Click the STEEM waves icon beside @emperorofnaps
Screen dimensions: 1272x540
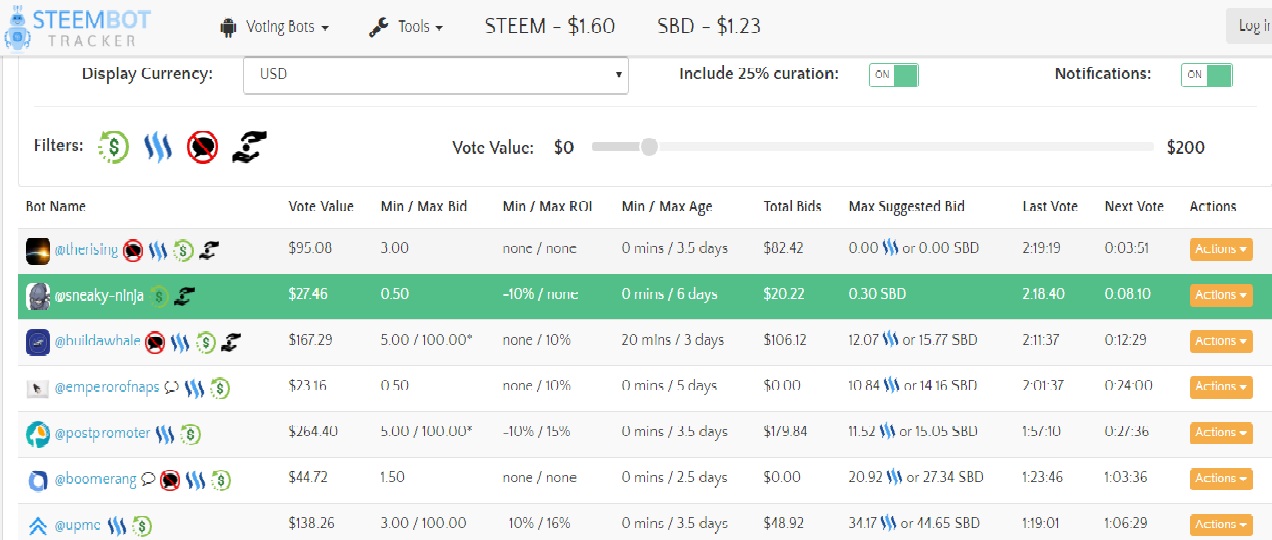195,387
